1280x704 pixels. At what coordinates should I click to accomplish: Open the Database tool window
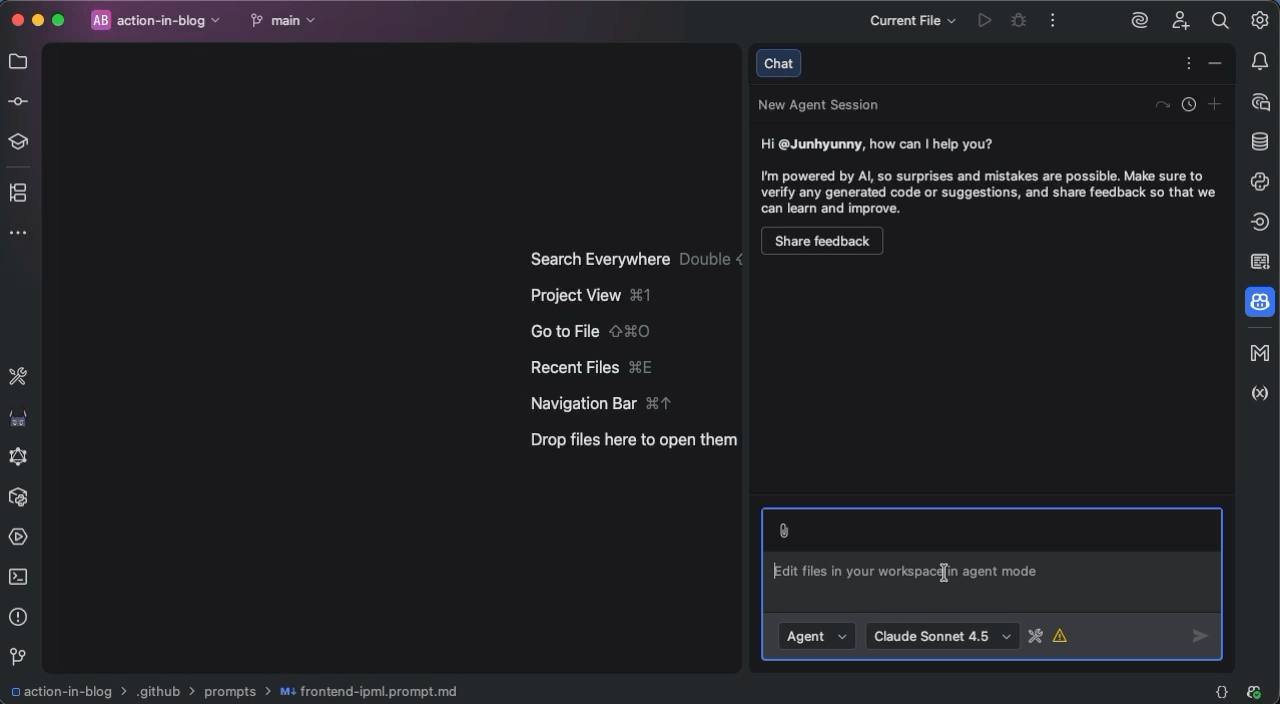pyautogui.click(x=1260, y=142)
